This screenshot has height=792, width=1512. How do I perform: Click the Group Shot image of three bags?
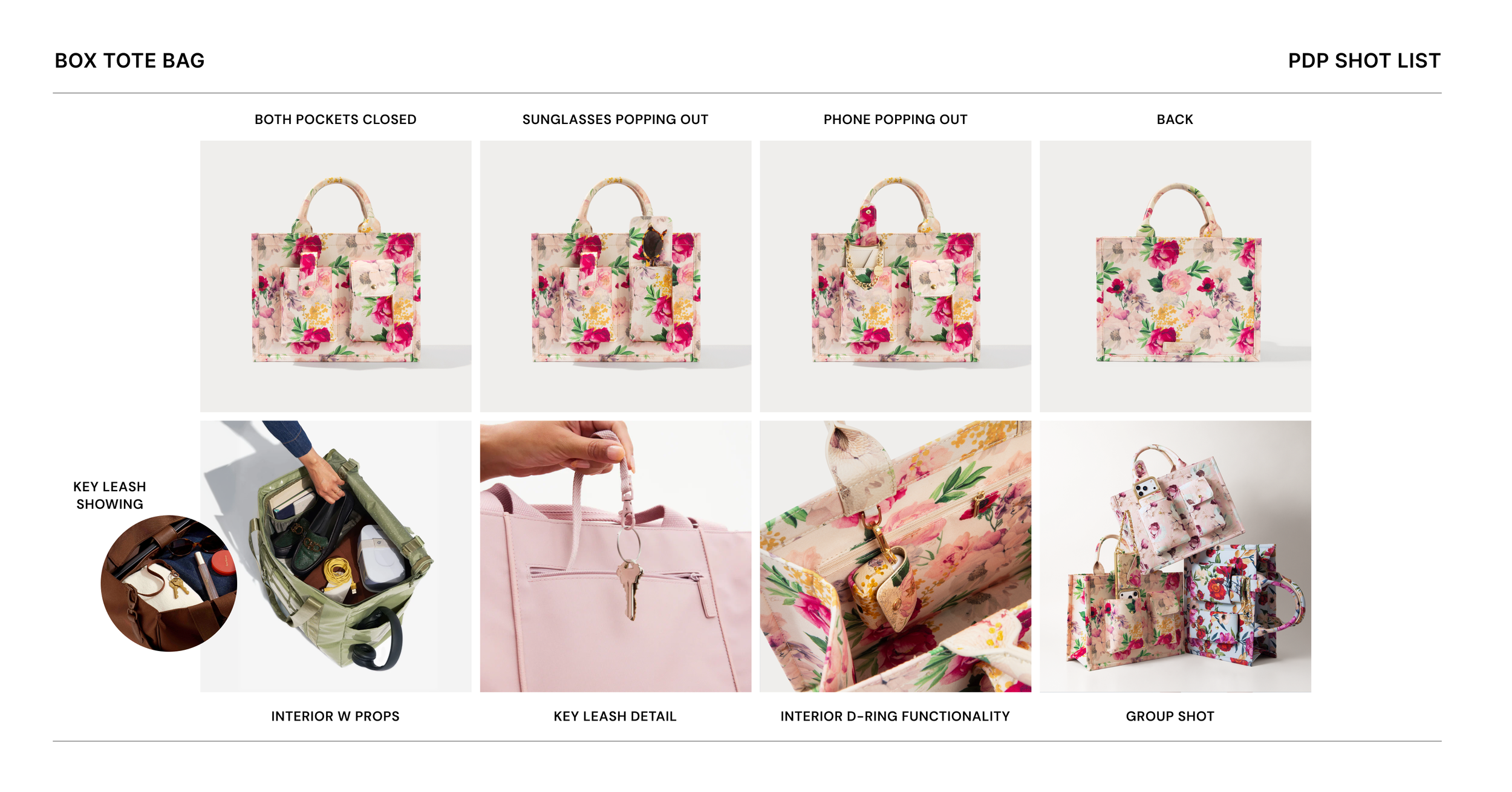coord(1176,557)
